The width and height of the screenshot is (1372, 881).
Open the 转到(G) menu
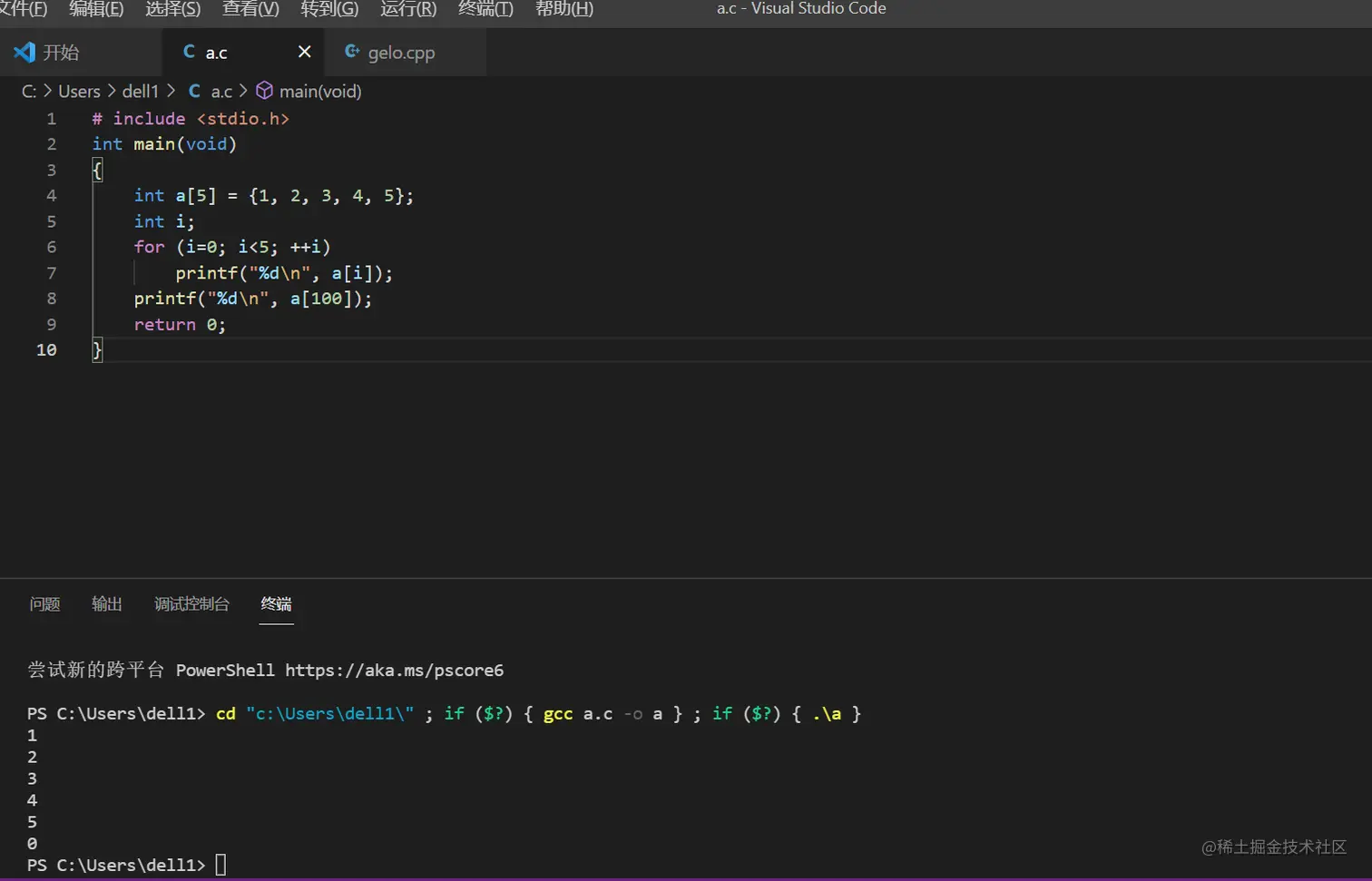point(329,9)
